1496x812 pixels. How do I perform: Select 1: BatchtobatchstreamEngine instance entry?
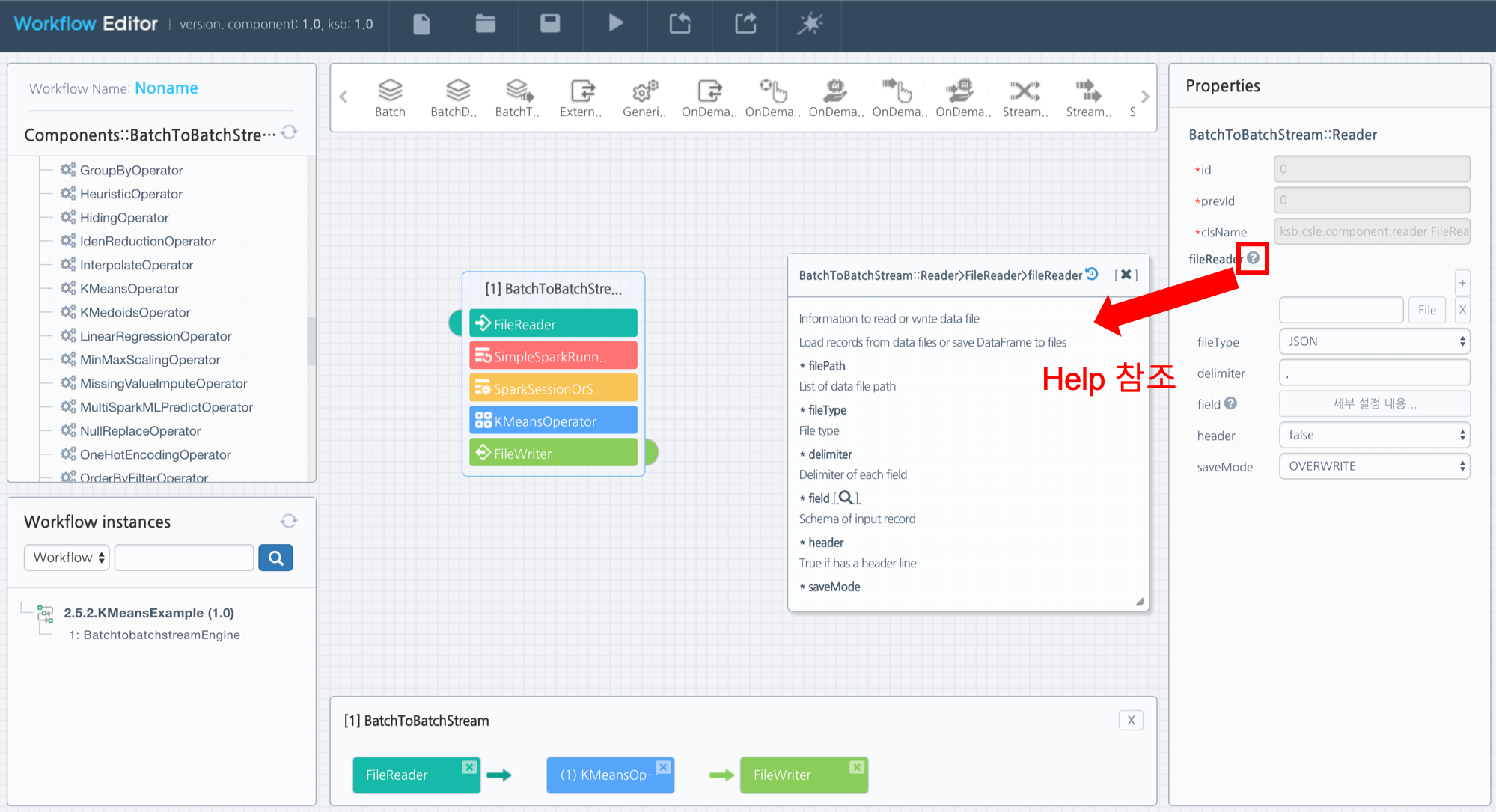point(154,635)
